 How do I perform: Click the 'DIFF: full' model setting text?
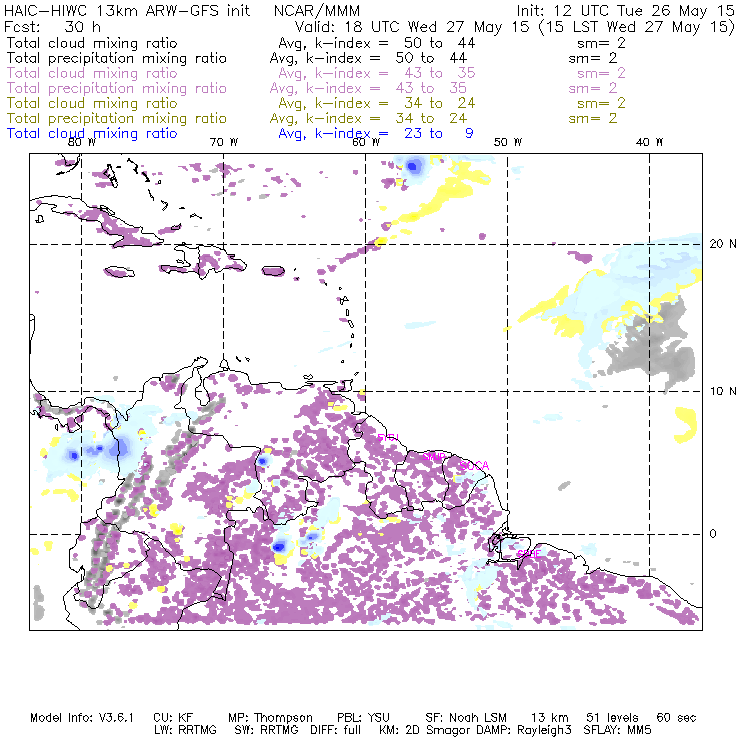pyautogui.click(x=336, y=730)
